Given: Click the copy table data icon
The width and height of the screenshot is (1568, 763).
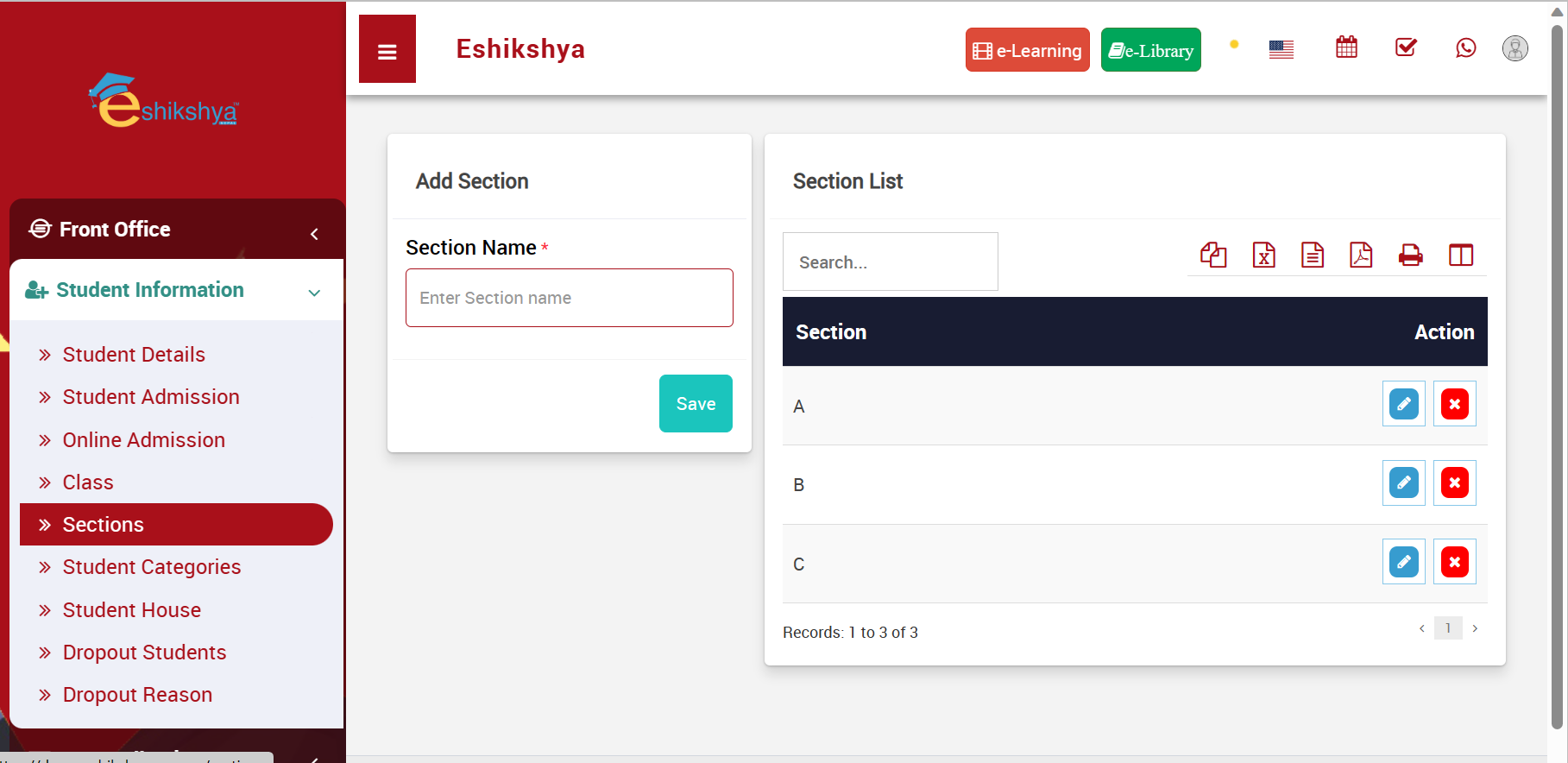Looking at the screenshot, I should (1213, 255).
